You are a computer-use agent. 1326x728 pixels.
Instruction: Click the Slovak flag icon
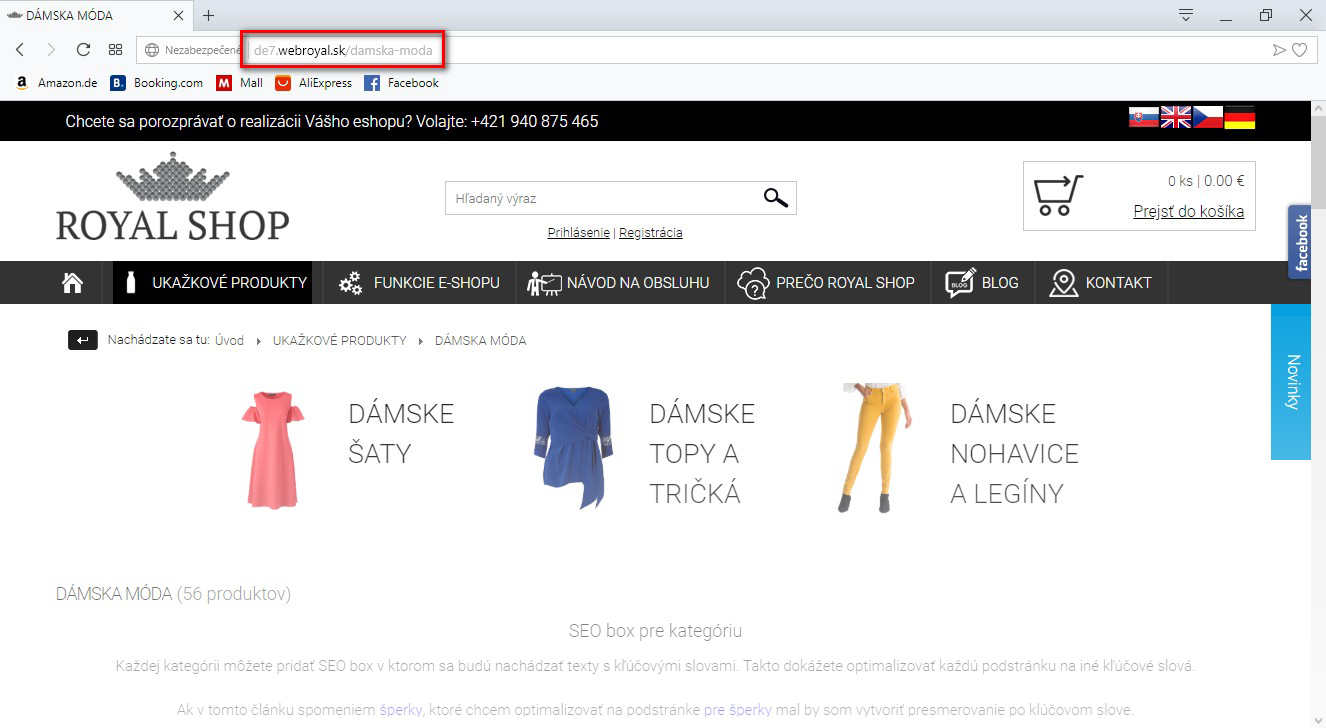tap(1143, 117)
